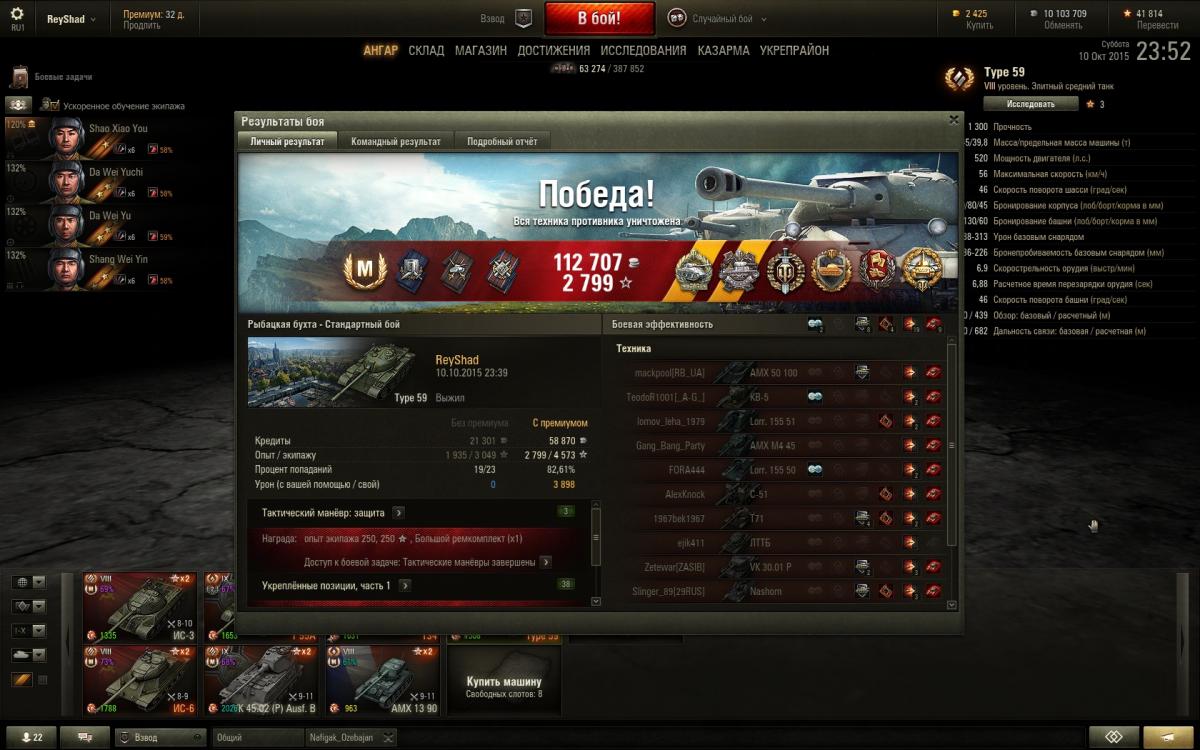Expand Тактический манёвр: защита task details
Viewport: 1200px width, 750px height.
coord(398,512)
